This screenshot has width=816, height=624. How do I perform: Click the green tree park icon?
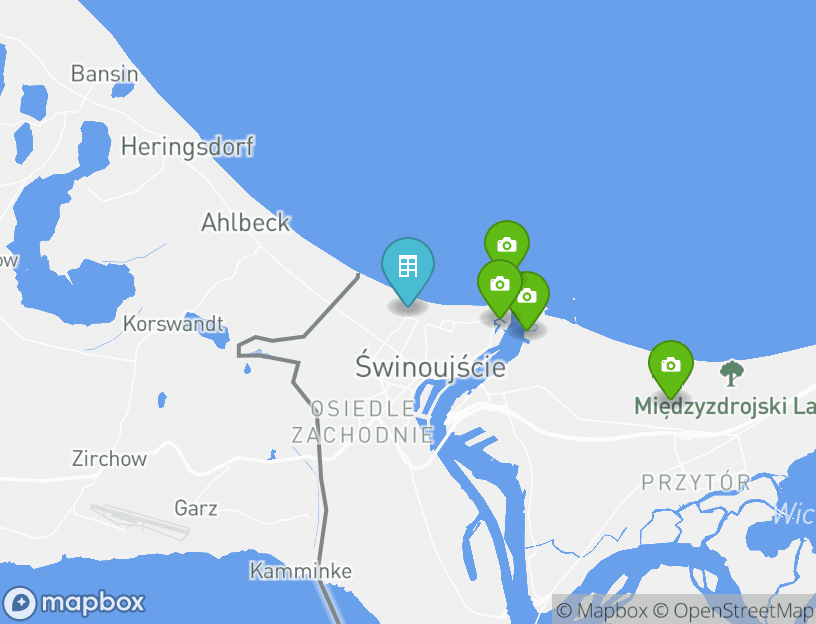click(x=731, y=373)
